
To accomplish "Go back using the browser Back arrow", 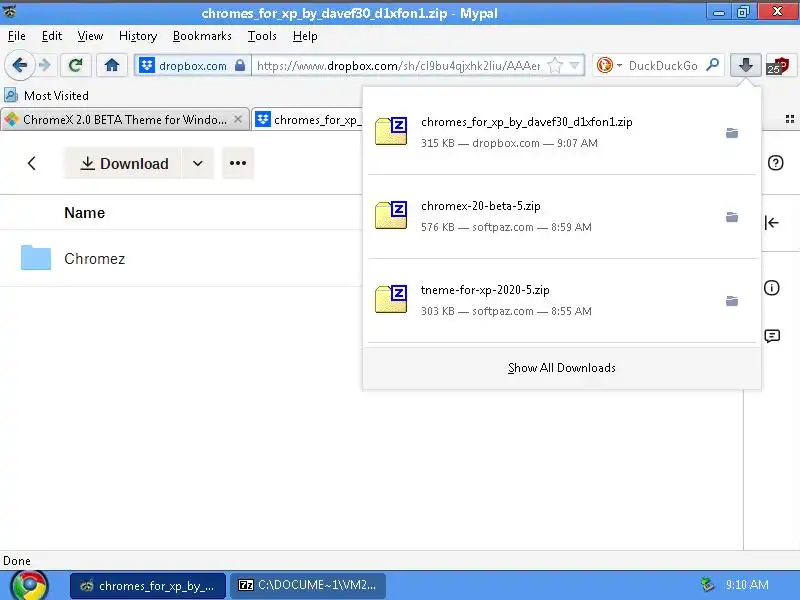I will [x=19, y=65].
